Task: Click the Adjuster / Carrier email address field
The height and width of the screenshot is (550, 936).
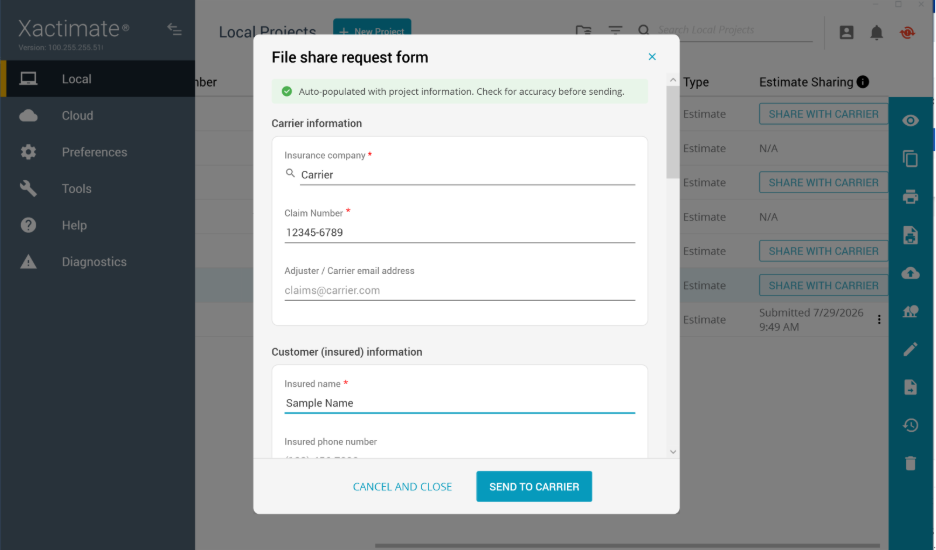Action: click(x=460, y=290)
